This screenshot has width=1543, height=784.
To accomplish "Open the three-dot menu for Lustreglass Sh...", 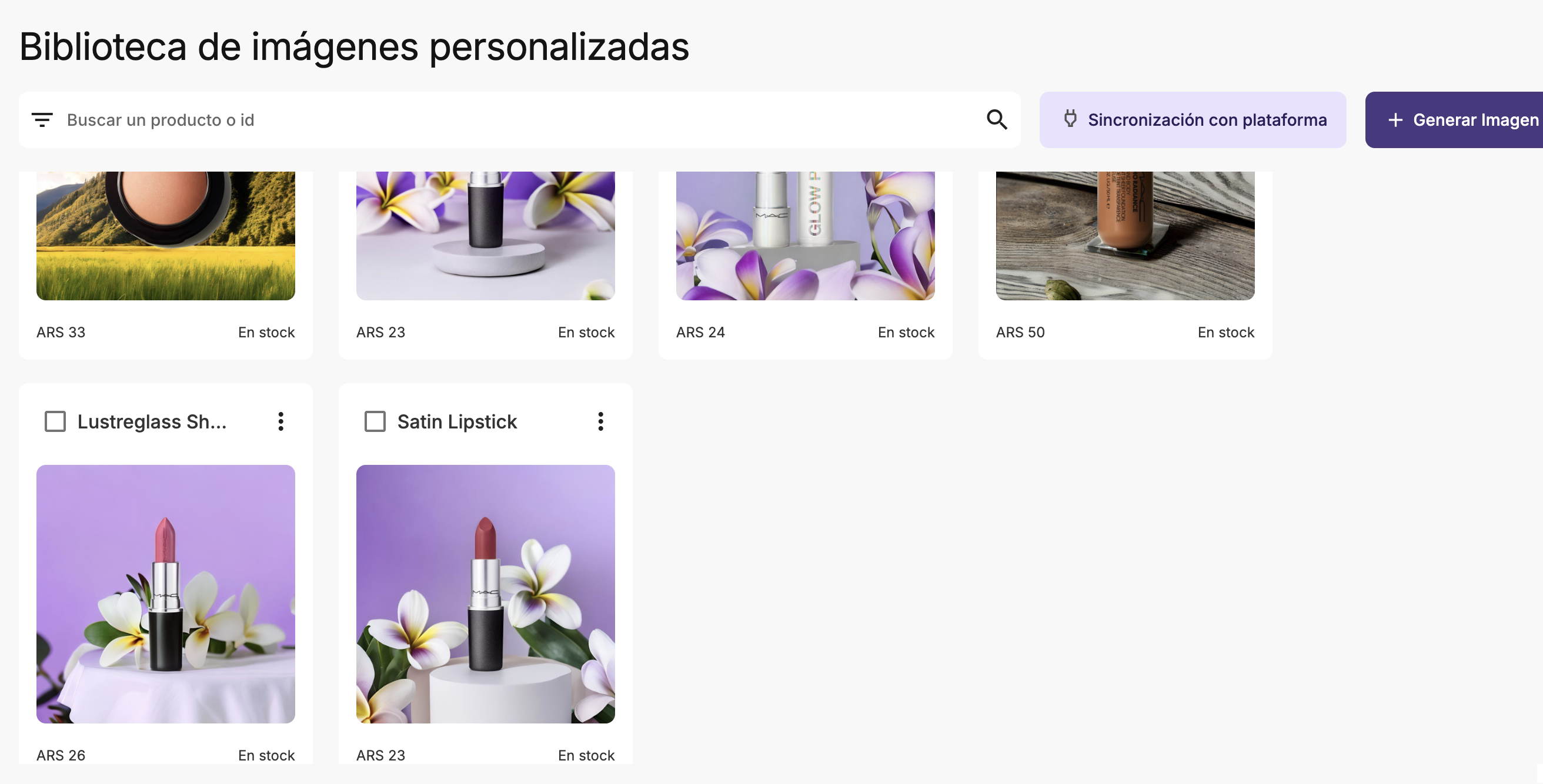I will point(280,421).
